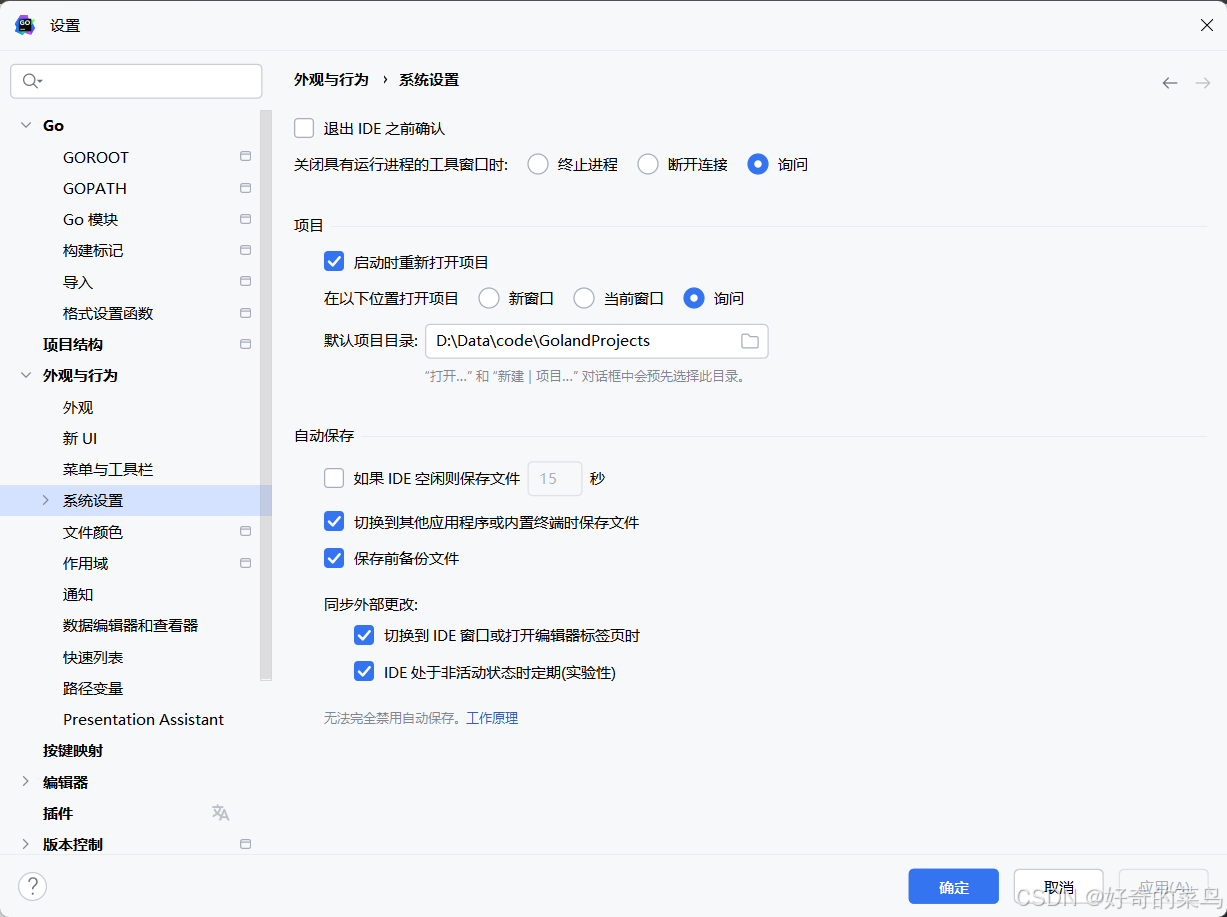Select 询问 radio for closing tool windows
The width and height of the screenshot is (1227, 917).
tap(758, 164)
